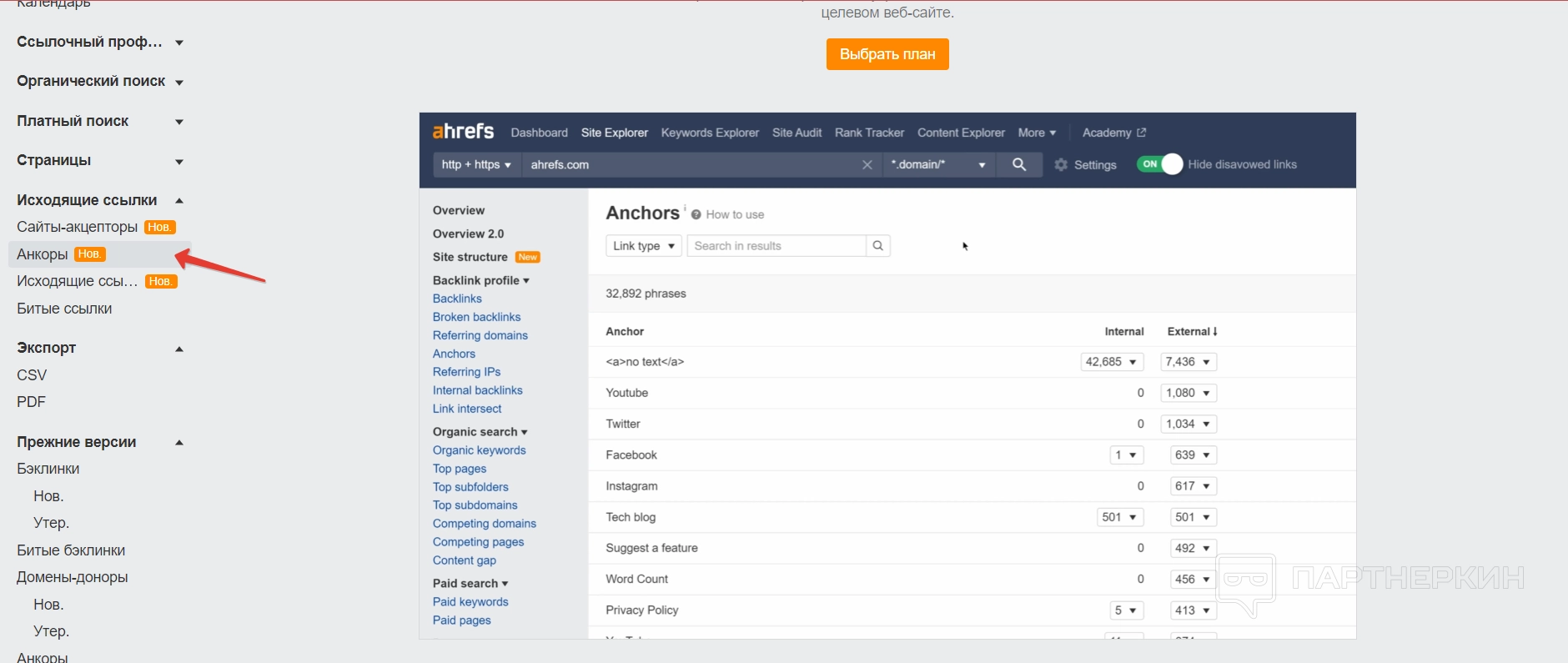
Task: Click the magnifier search icon in ahrefs header
Action: [1019, 165]
